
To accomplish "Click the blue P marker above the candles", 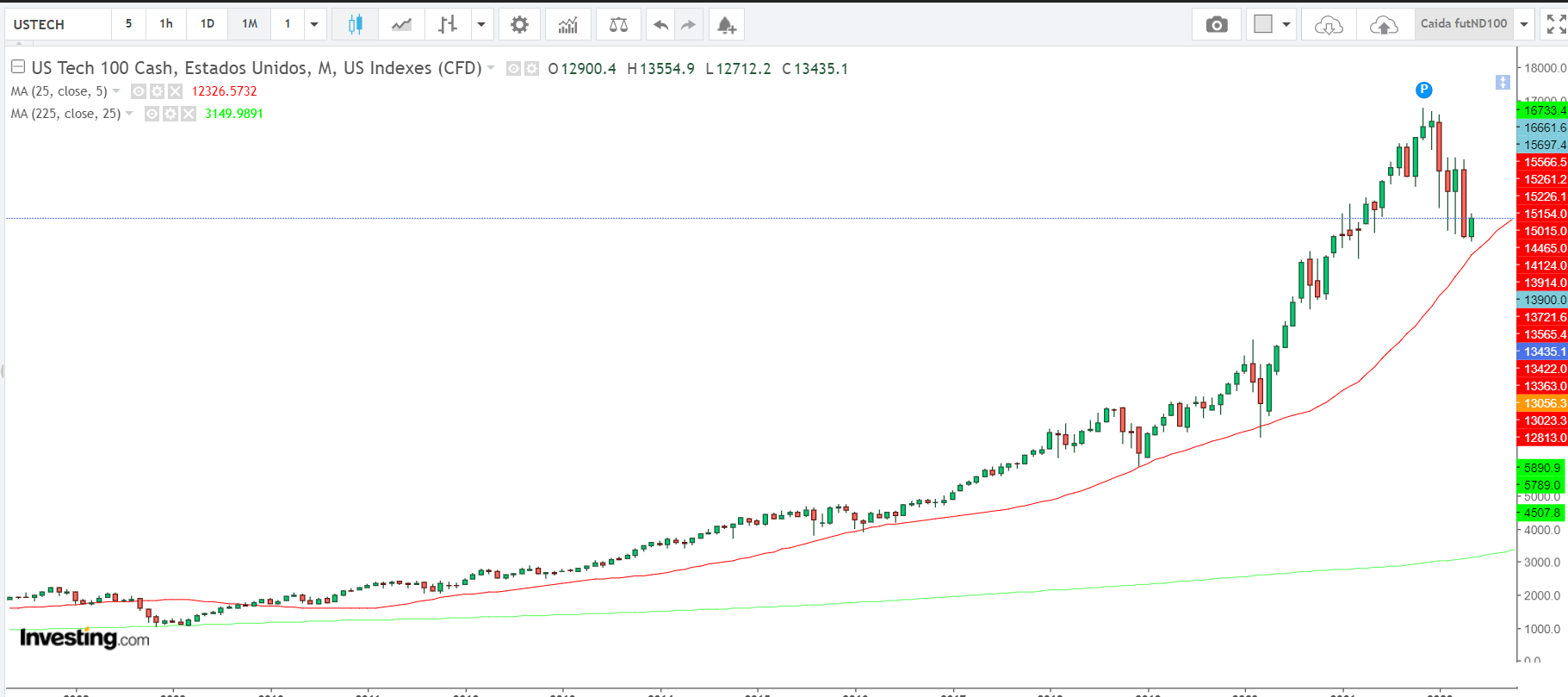I will tap(1424, 90).
